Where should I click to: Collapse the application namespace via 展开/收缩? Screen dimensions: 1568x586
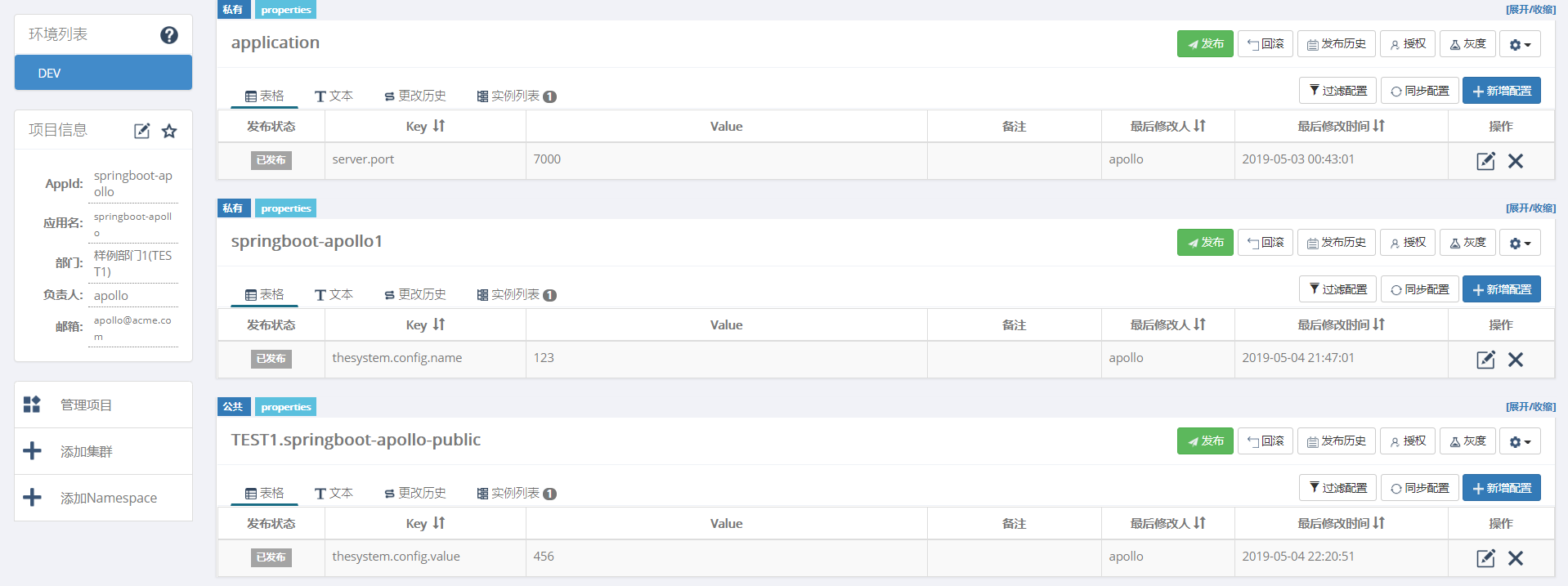click(x=1530, y=9)
